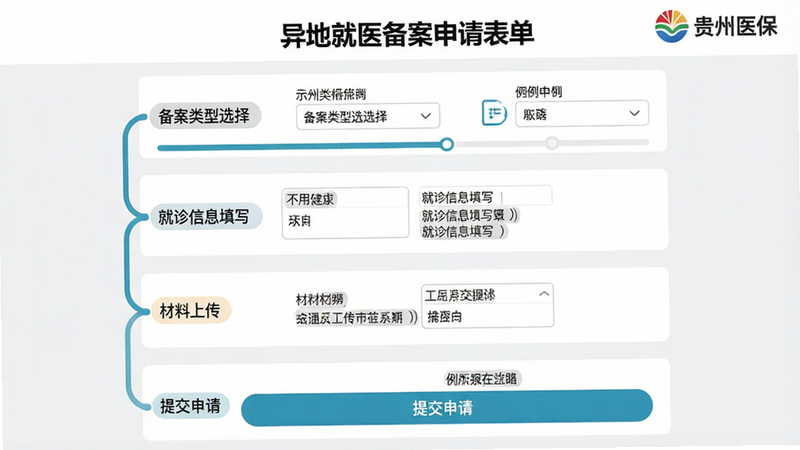The width and height of the screenshot is (800, 450).
Task: Click the 贵州医保 logo icon
Action: pyautogui.click(x=671, y=26)
